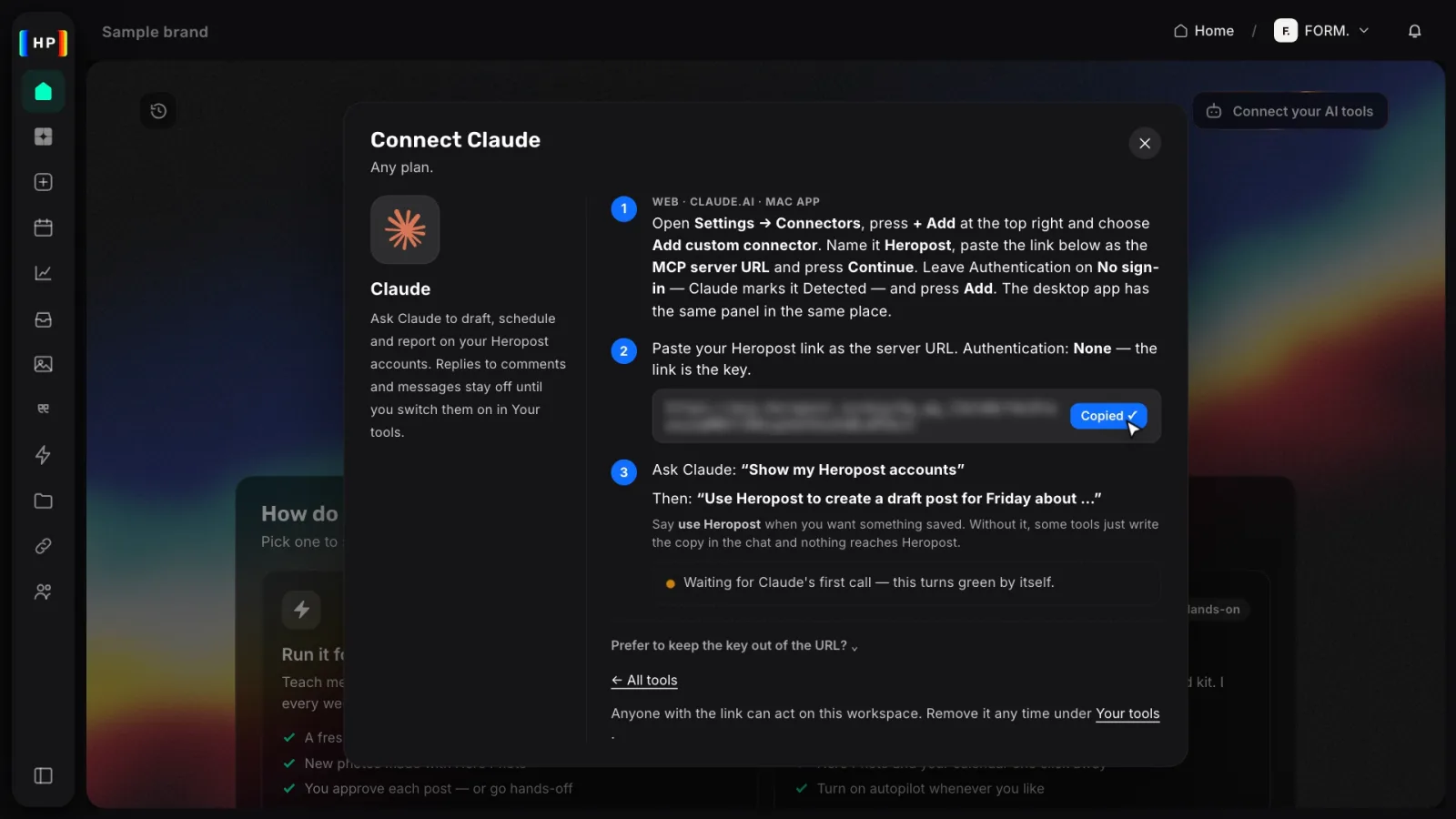Open the automation lightning icon in sidebar
This screenshot has width=1456, height=819.
[x=43, y=455]
